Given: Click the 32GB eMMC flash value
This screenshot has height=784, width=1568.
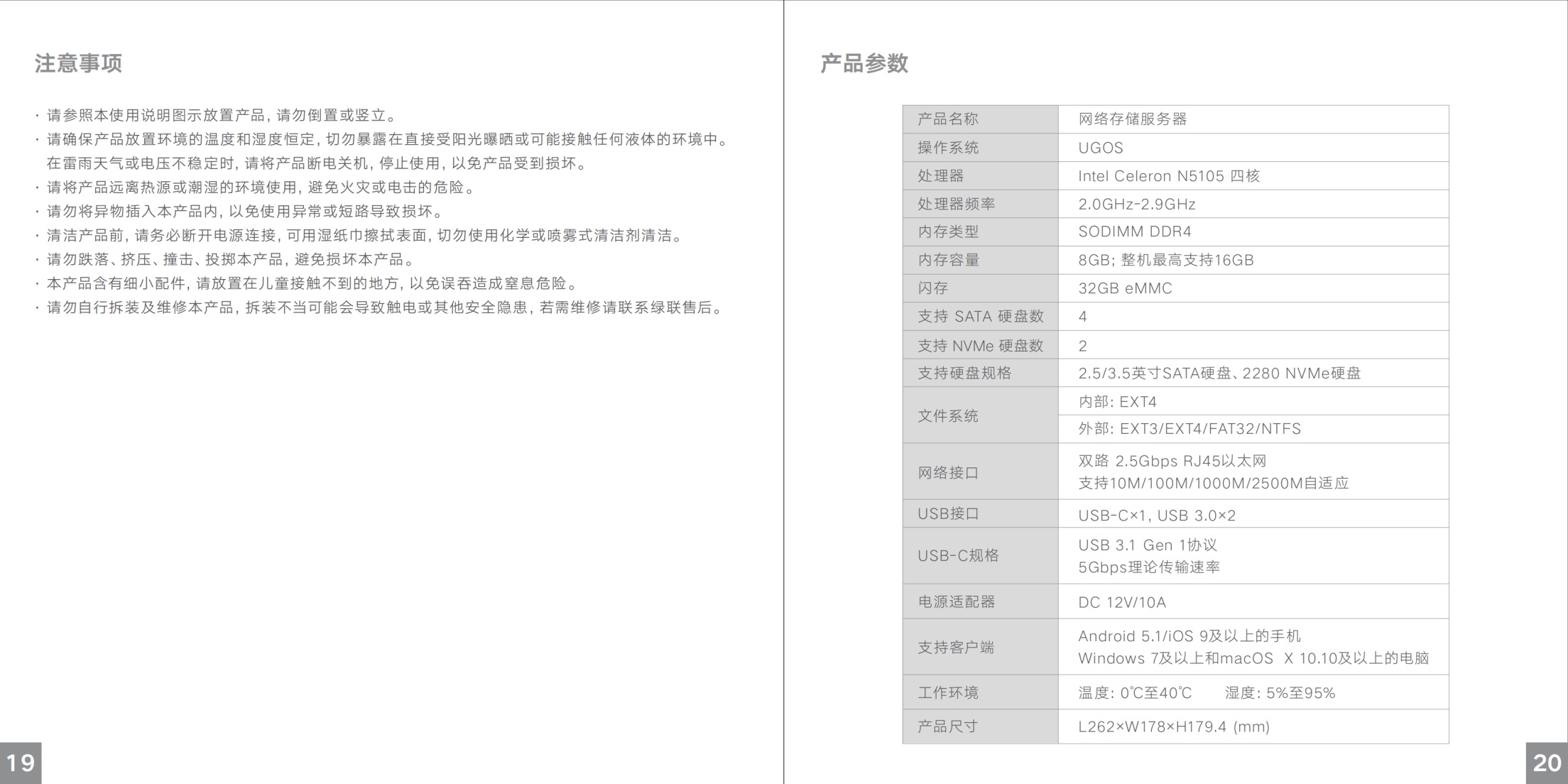Looking at the screenshot, I should click(1125, 288).
